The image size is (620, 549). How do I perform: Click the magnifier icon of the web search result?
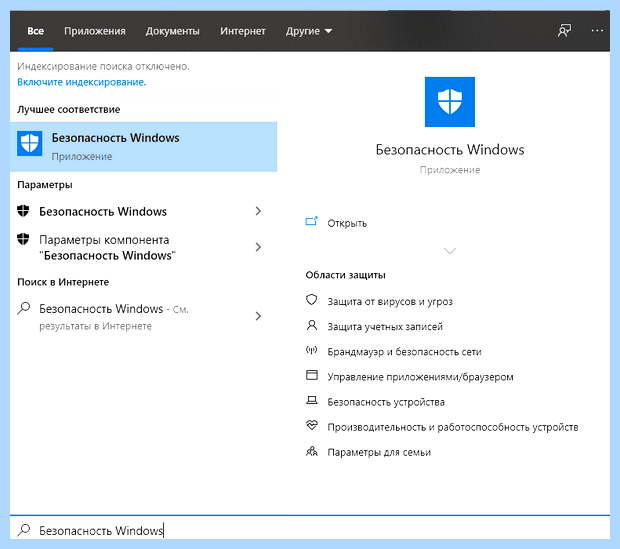24,308
